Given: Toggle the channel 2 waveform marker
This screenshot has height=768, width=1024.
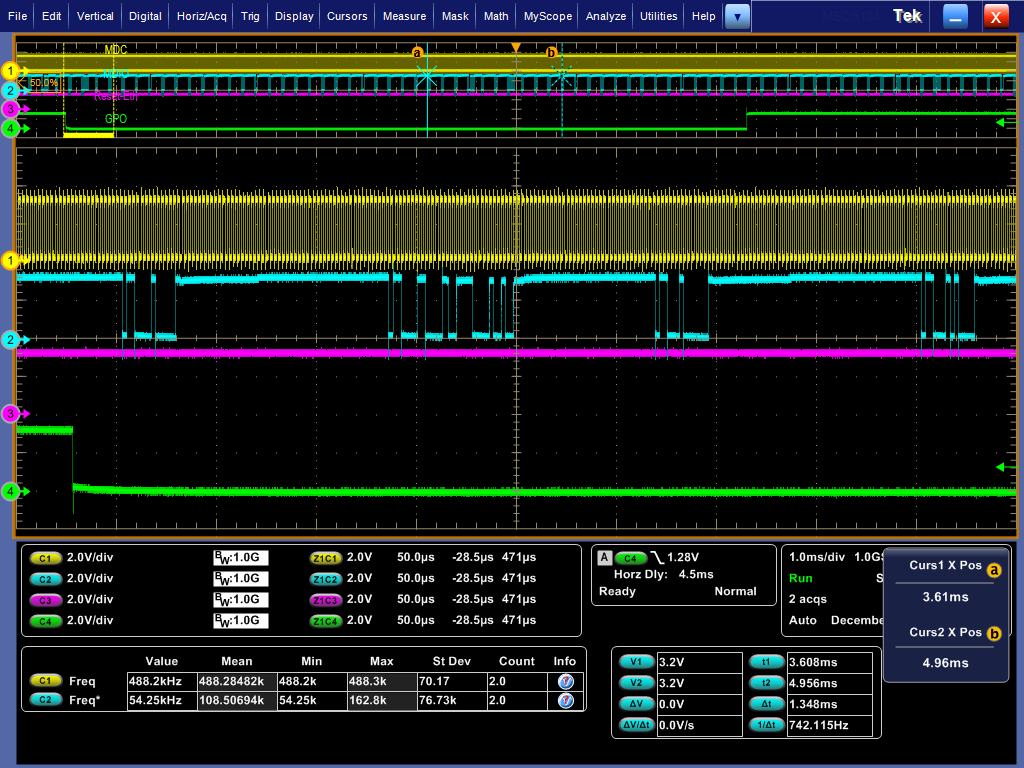Looking at the screenshot, I should point(10,340).
